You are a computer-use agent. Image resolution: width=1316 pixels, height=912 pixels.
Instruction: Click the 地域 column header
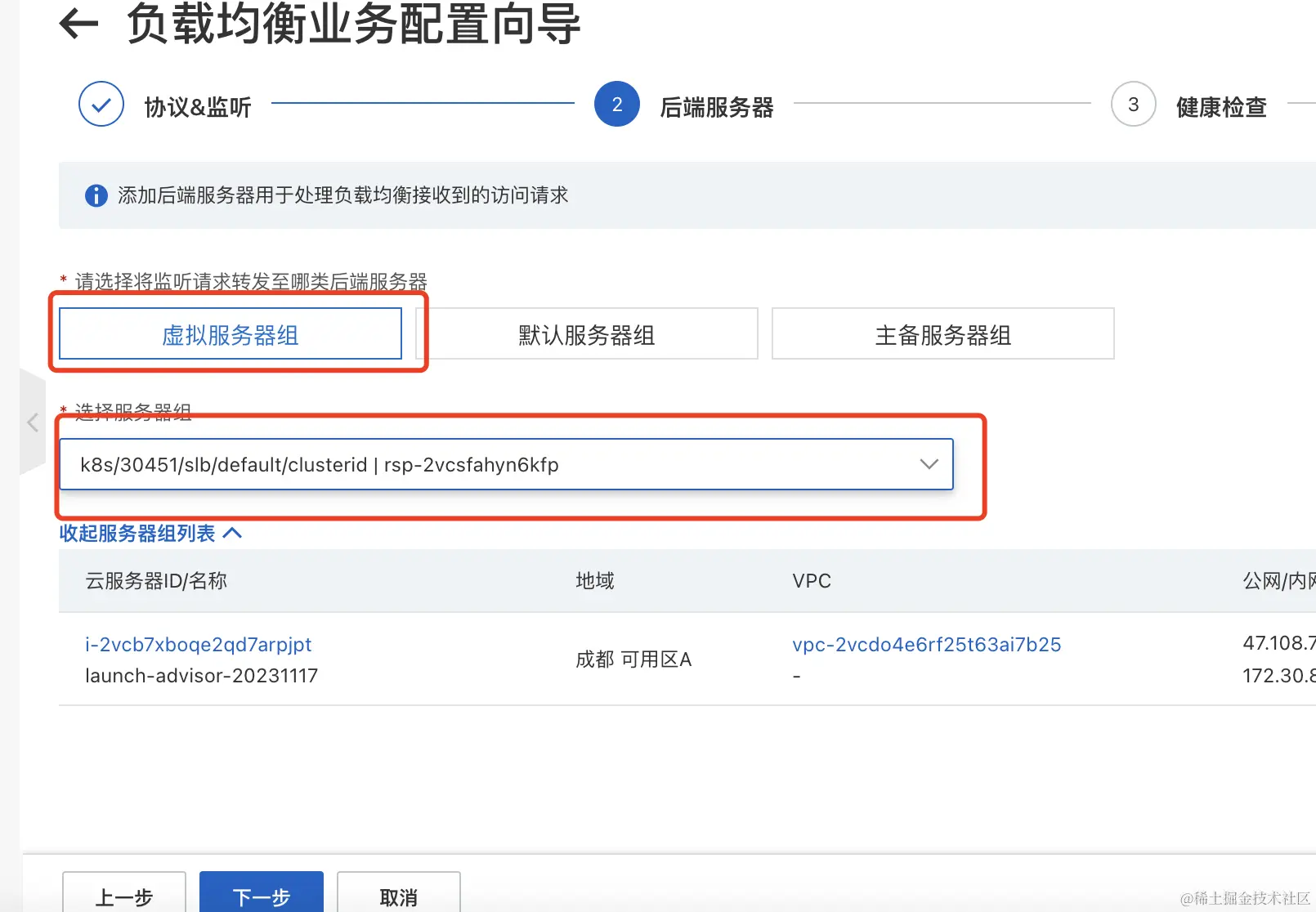595,581
